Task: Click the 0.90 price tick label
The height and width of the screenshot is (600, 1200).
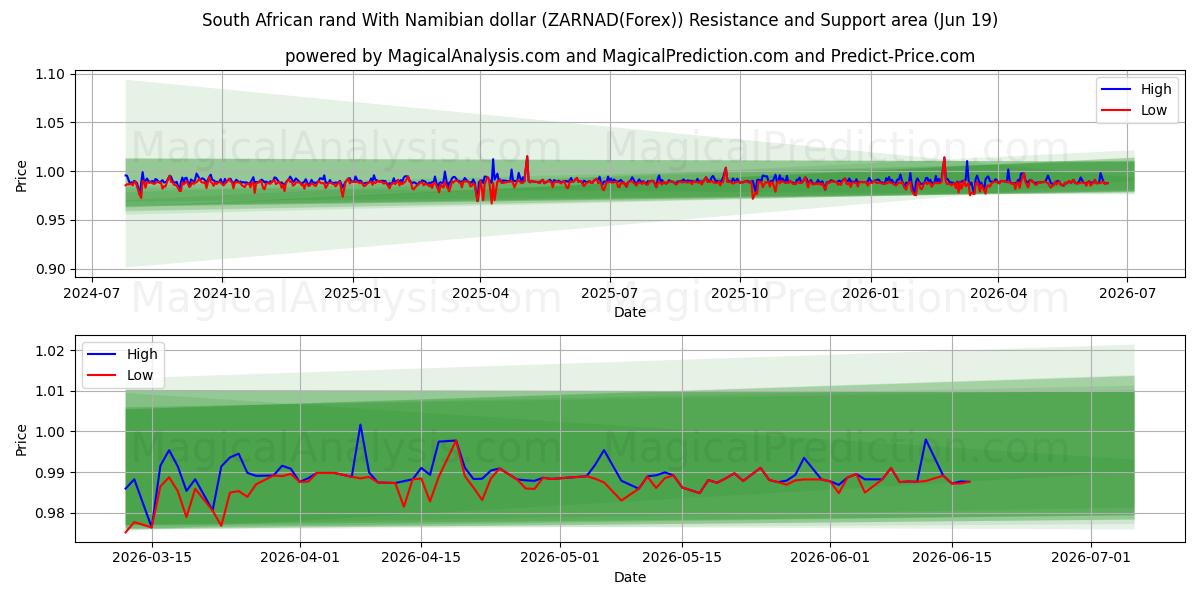Action: coord(50,269)
